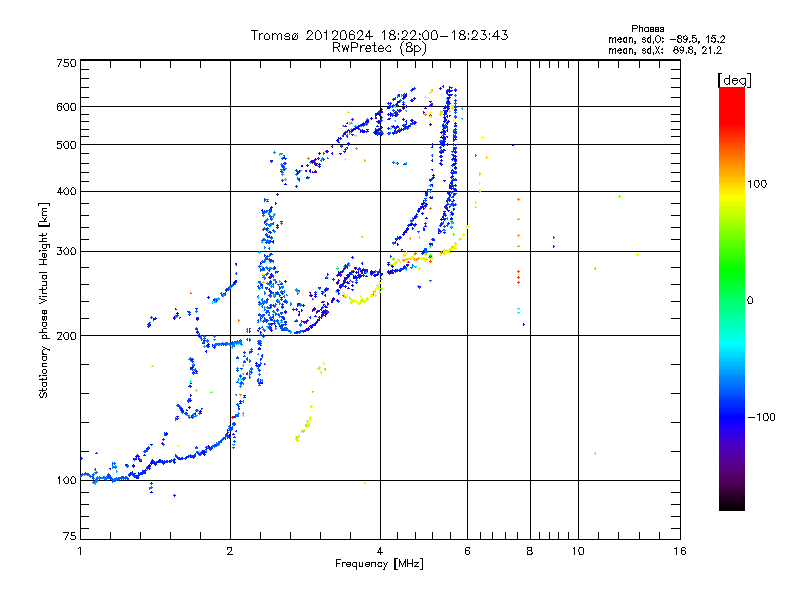Viewport: 800px width, 600px height.
Task: Click the y-axis tick label '500'
Action: [66, 145]
